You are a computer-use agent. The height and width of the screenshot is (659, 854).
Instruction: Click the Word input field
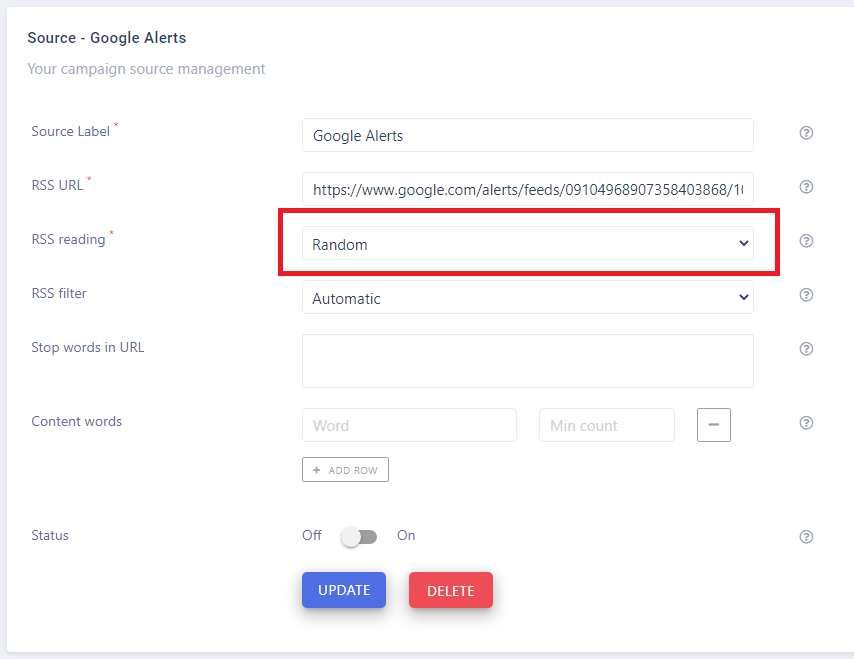410,425
